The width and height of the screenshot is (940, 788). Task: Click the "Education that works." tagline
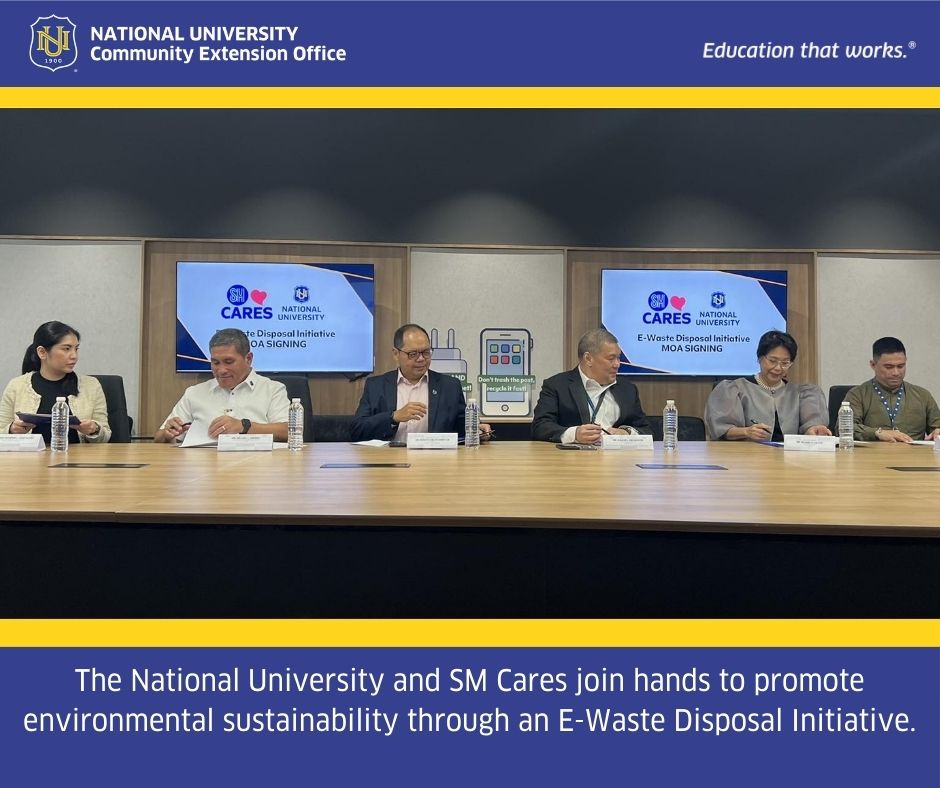click(808, 50)
